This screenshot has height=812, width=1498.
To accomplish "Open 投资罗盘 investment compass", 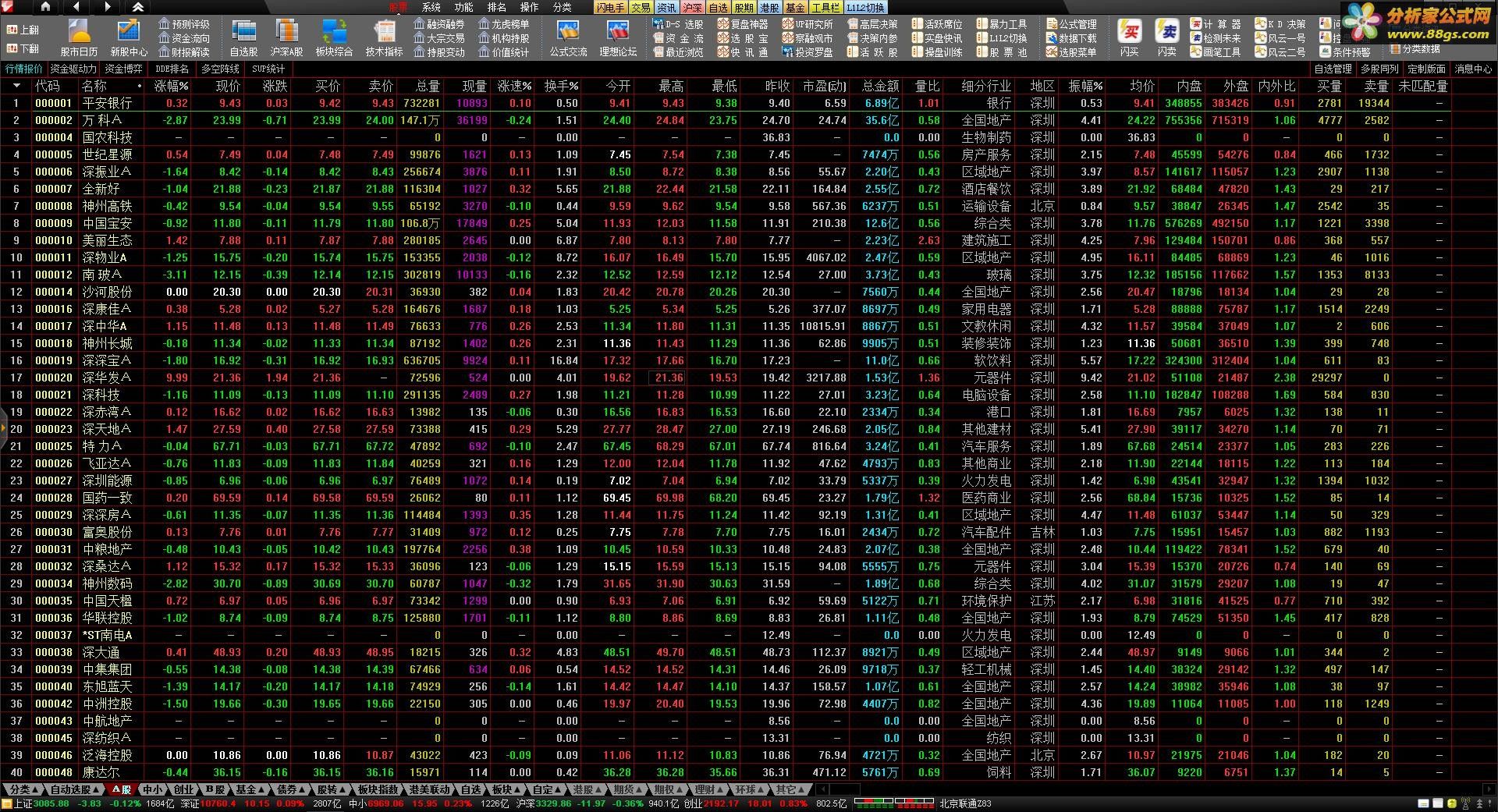I will pos(808,52).
